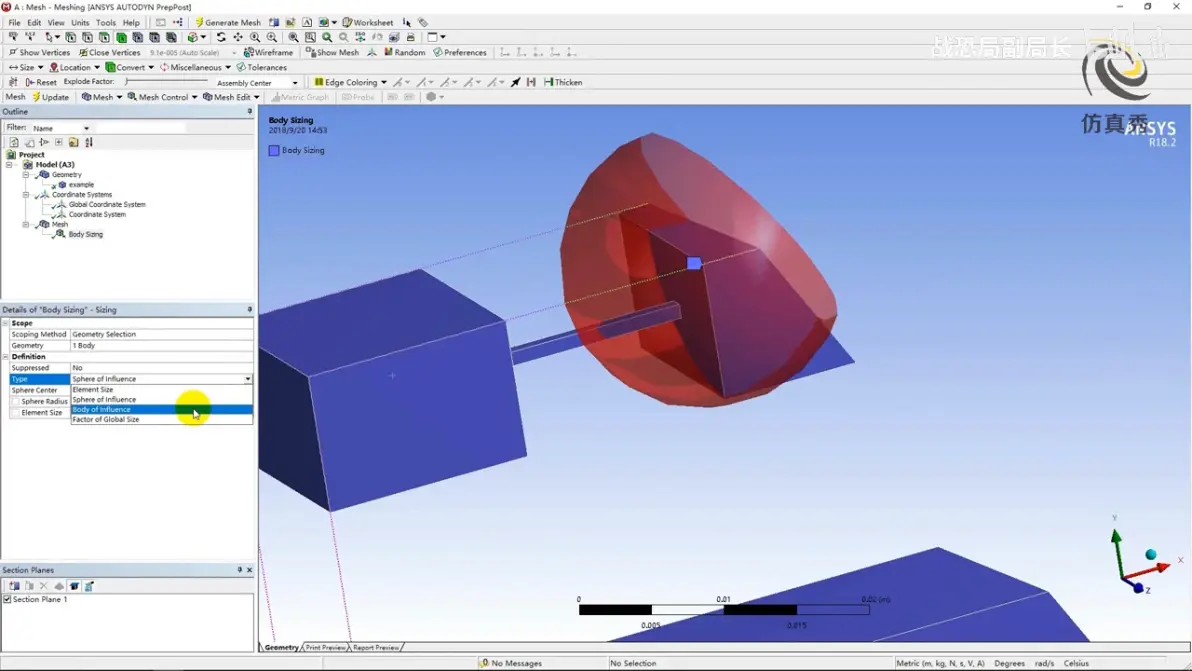Viewport: 1192px width, 671px height.
Task: Open the Worksheet view
Action: pyautogui.click(x=368, y=22)
